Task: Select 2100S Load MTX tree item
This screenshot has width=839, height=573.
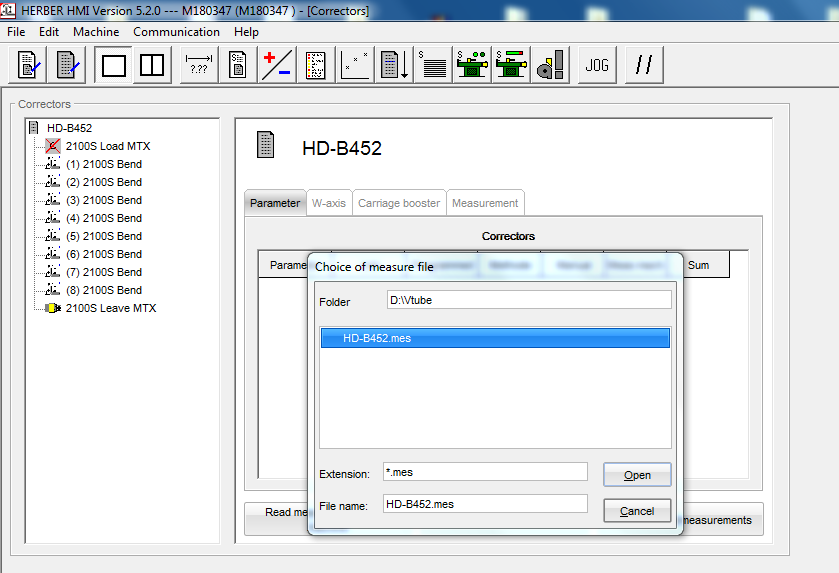Action: click(x=108, y=146)
